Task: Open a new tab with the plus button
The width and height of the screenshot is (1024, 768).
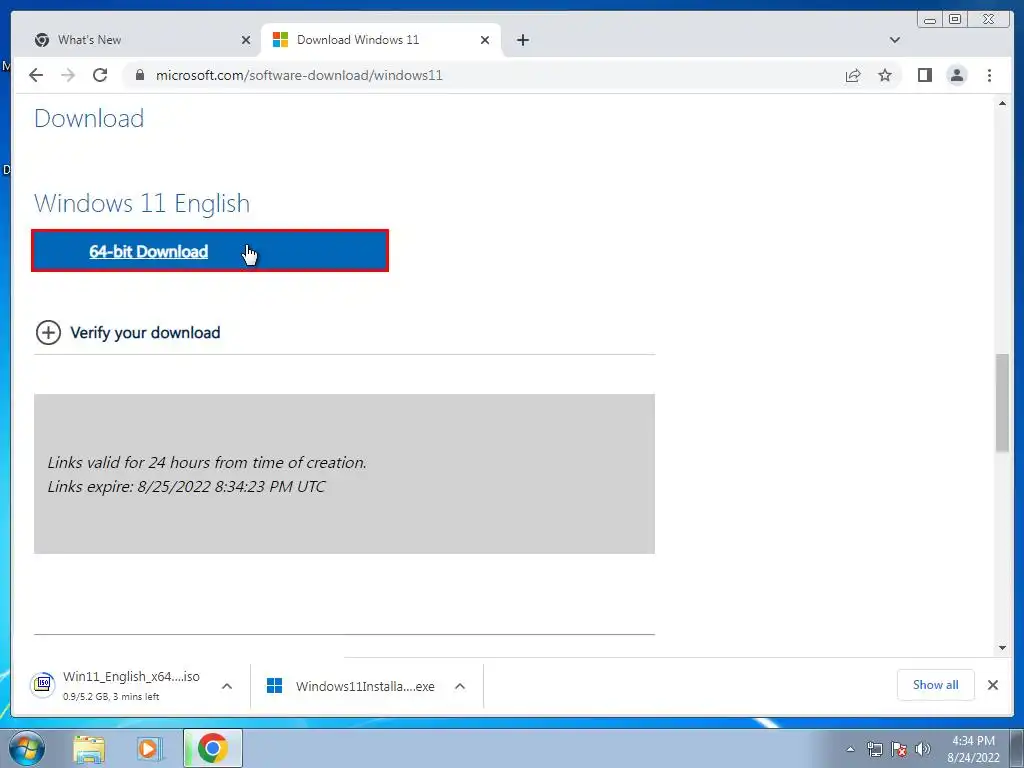Action: click(x=522, y=40)
